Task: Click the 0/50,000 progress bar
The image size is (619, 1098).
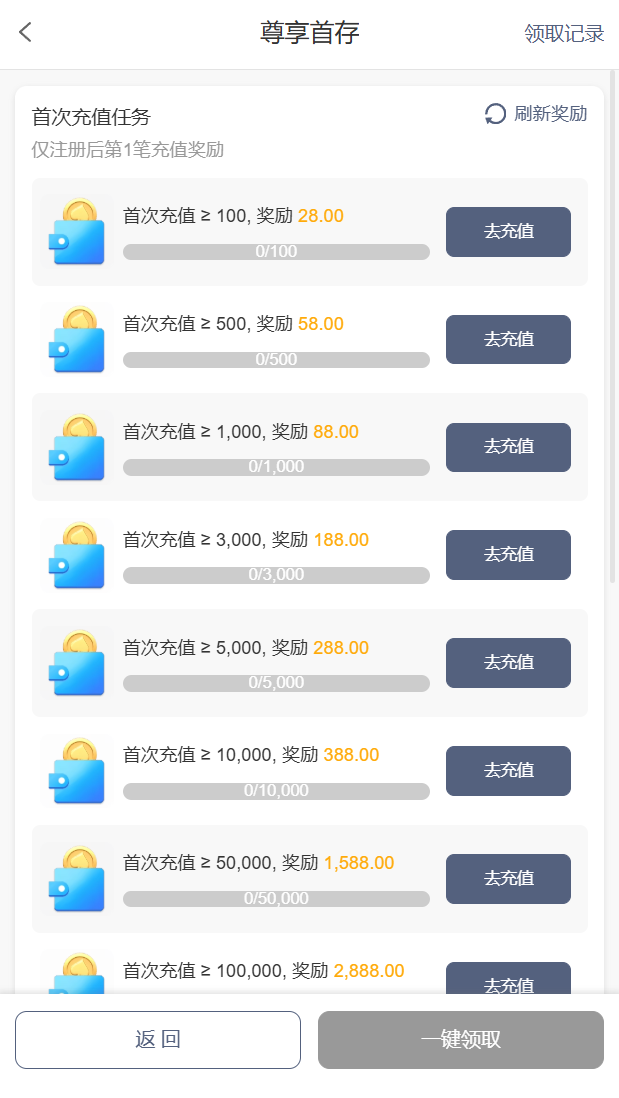Action: click(x=276, y=899)
